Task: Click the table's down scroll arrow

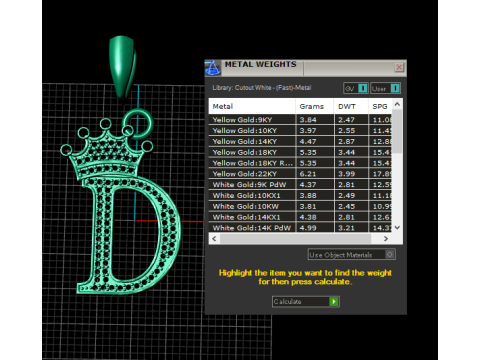Action: pos(397,227)
